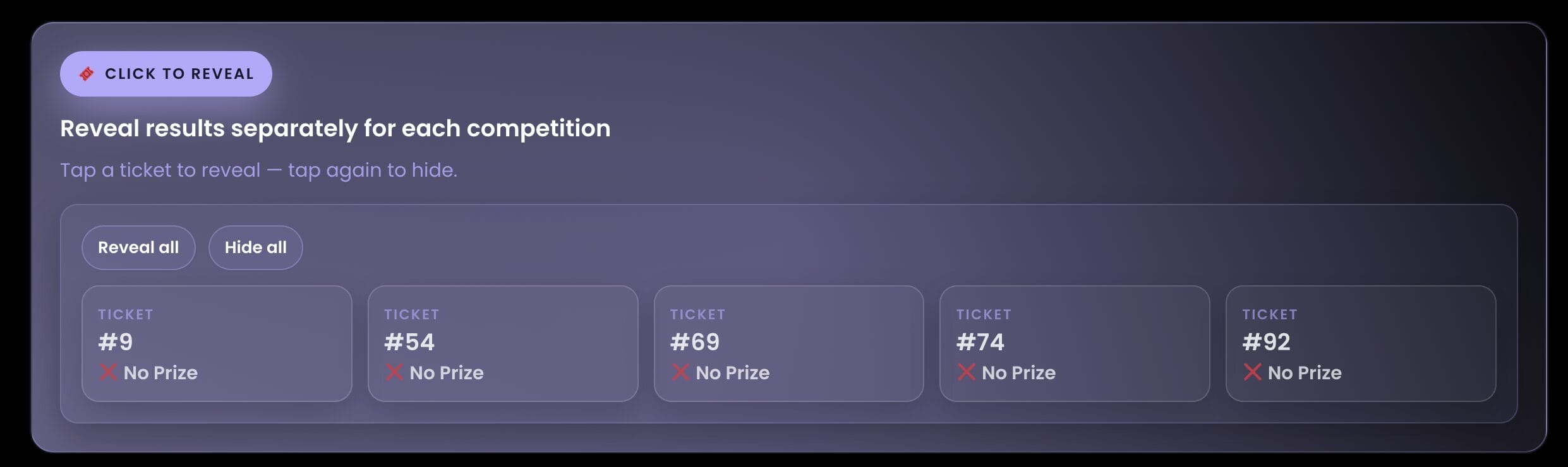Click the "Tap a ticket to reveal" hint text
The width and height of the screenshot is (1568, 467).
coord(258,170)
